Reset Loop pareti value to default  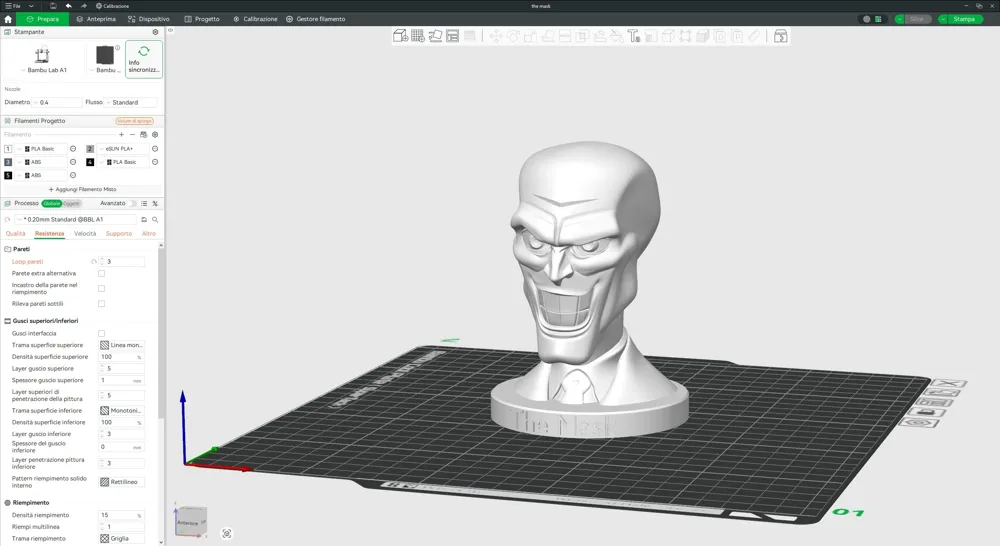tap(94, 262)
